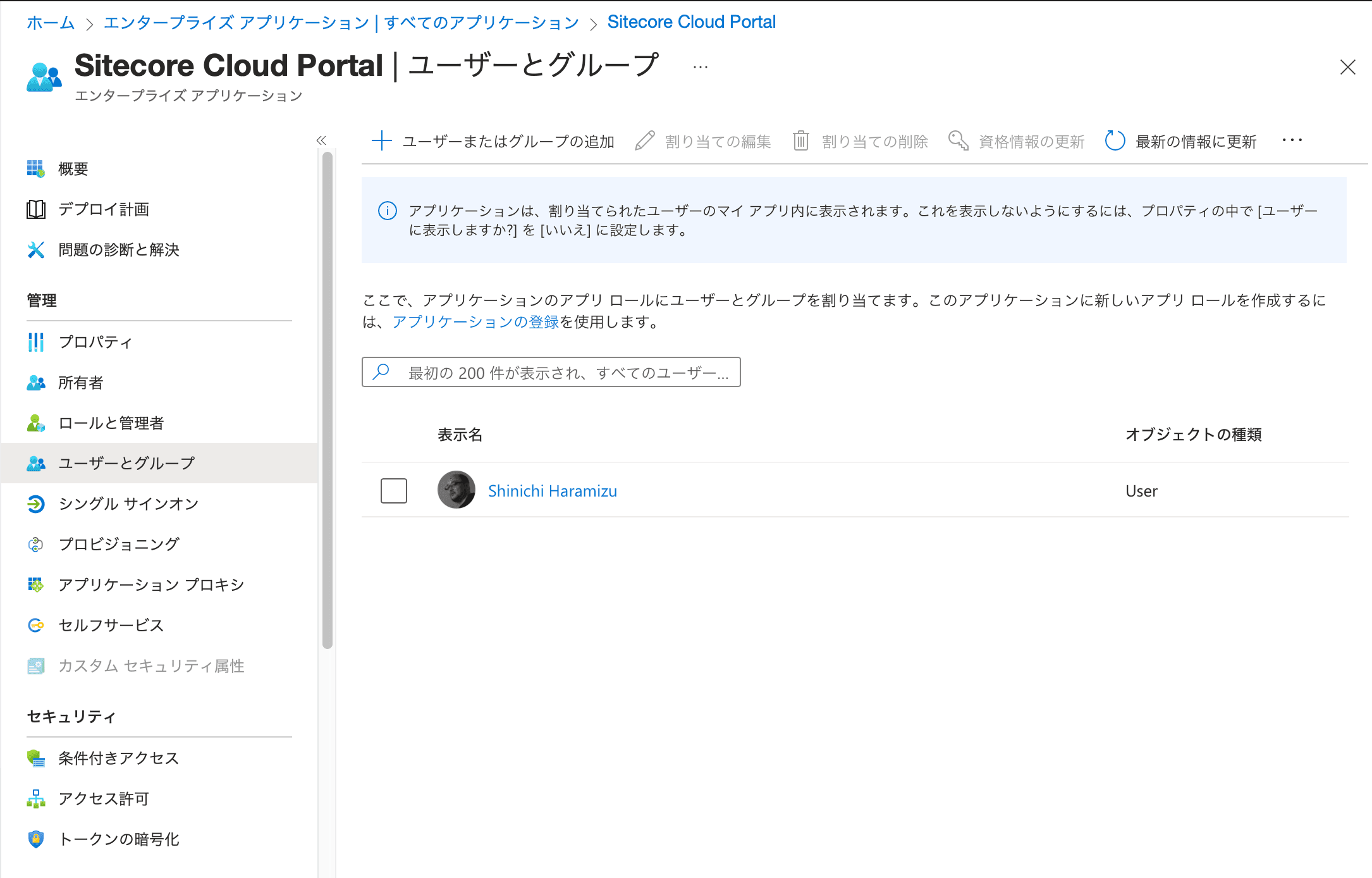This screenshot has width=1372, height=878.
Task: Click the ホーム breadcrumb link
Action: (x=51, y=23)
